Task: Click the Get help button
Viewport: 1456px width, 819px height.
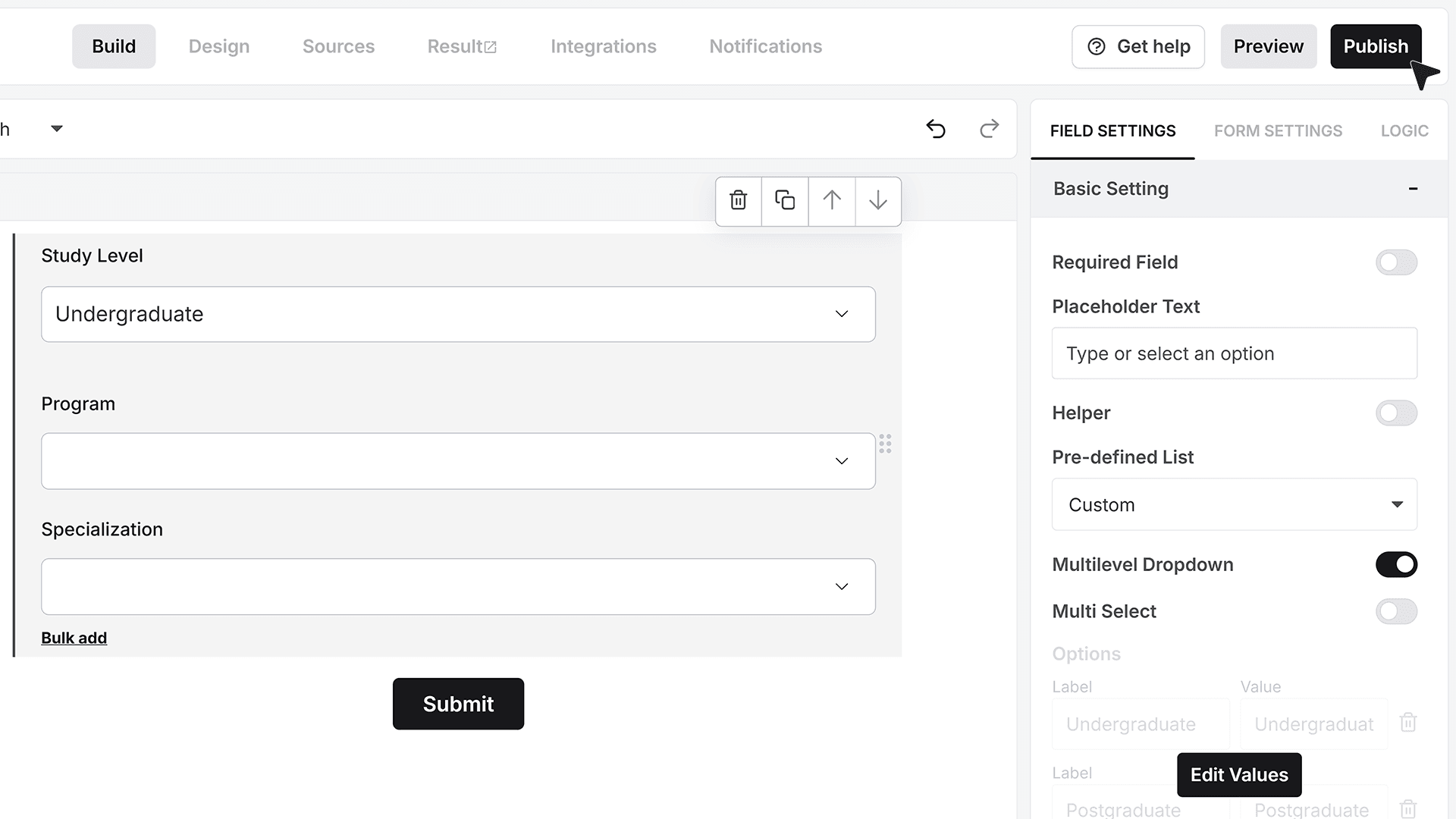Action: [x=1138, y=47]
